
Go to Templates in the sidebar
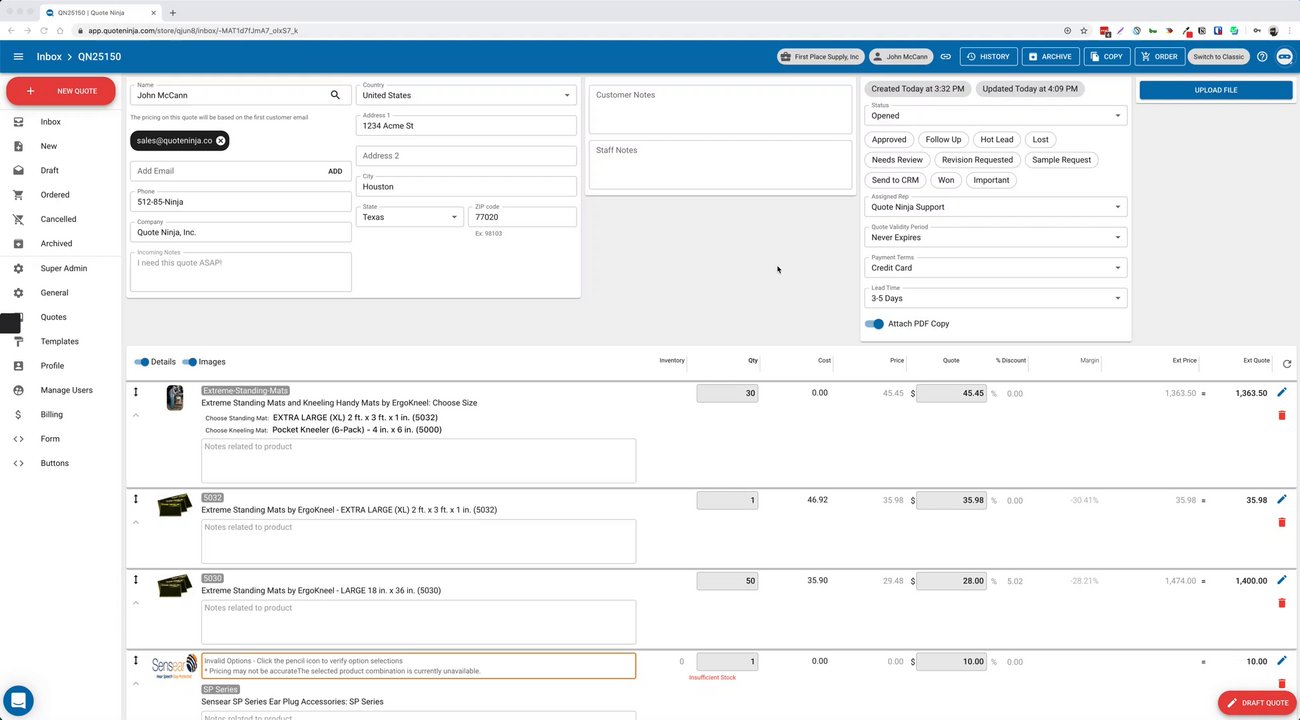pyautogui.click(x=61, y=342)
